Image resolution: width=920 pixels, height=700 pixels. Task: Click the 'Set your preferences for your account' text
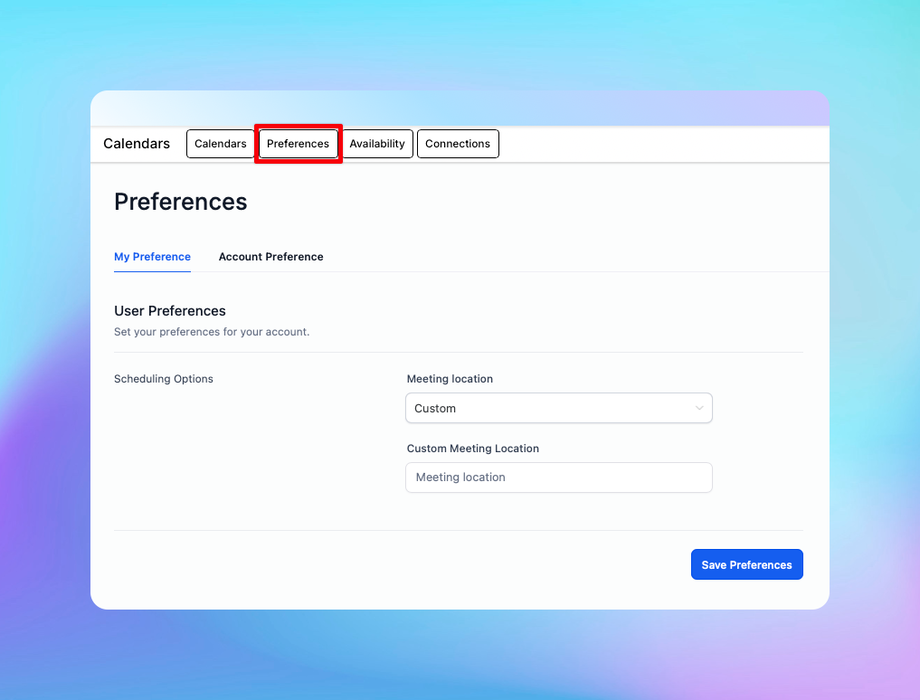(211, 332)
